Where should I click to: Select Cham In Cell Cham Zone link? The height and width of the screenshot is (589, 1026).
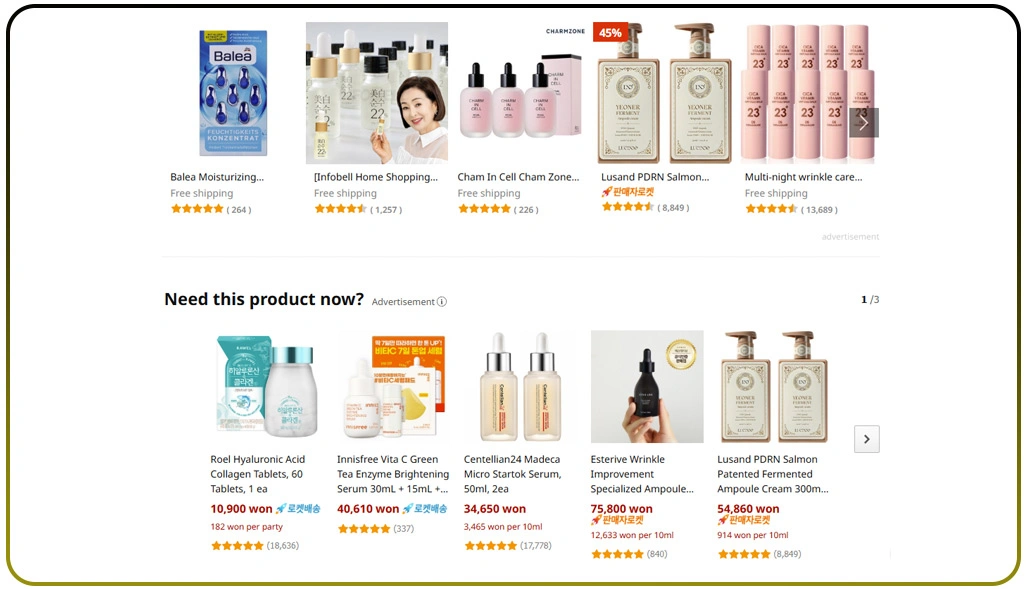pos(518,177)
